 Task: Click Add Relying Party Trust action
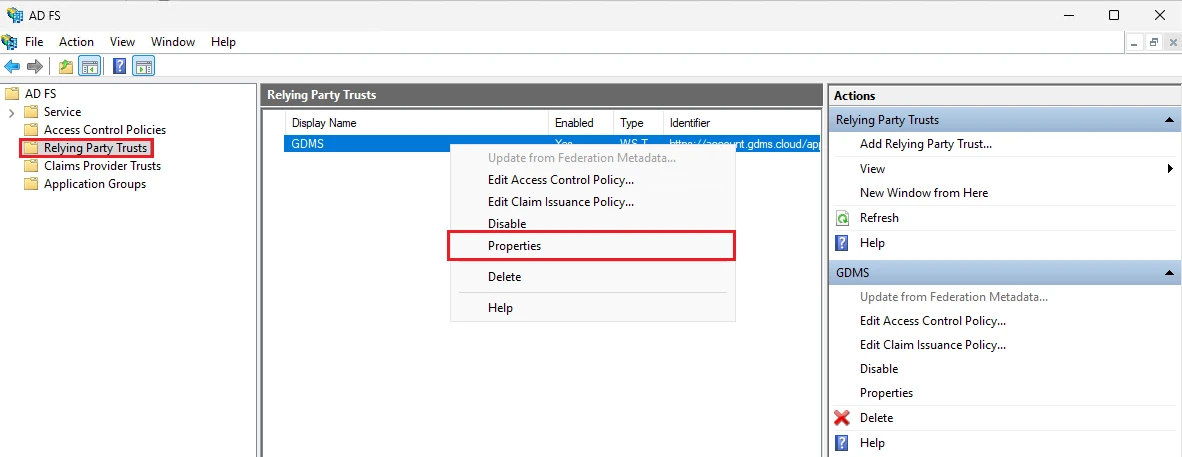click(926, 144)
